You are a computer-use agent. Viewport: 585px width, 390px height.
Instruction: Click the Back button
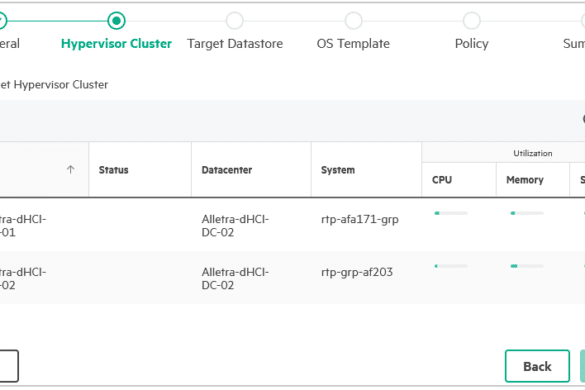click(x=537, y=366)
